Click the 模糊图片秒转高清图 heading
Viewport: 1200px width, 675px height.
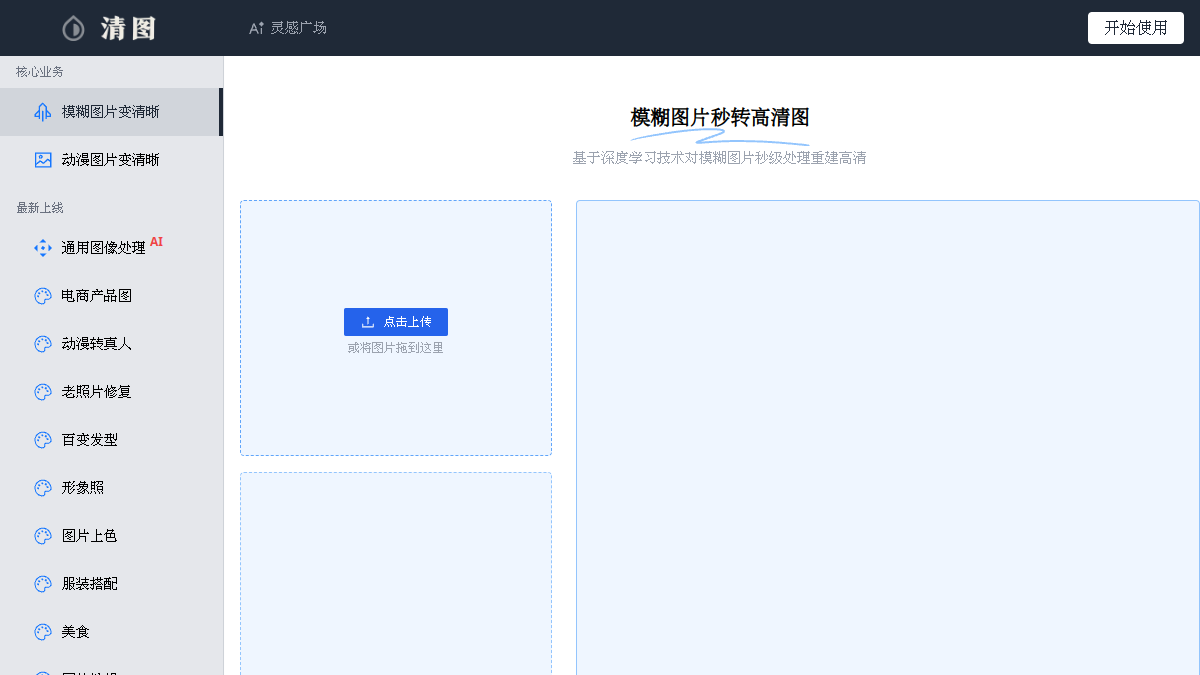(x=720, y=118)
